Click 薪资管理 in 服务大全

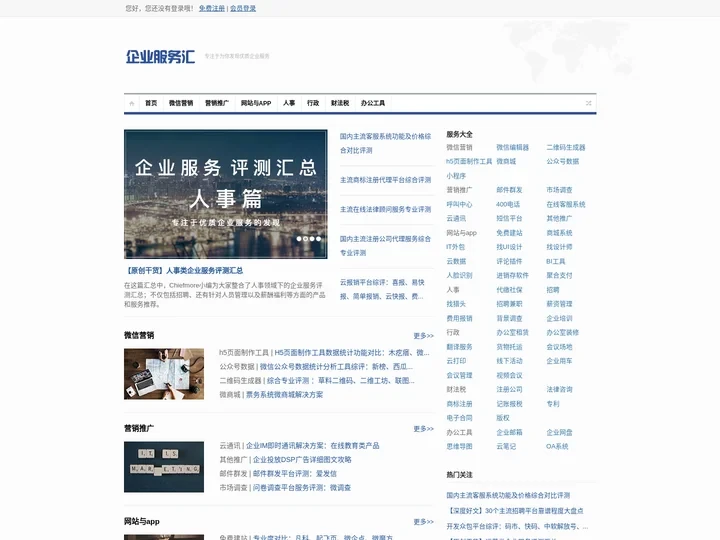point(559,304)
